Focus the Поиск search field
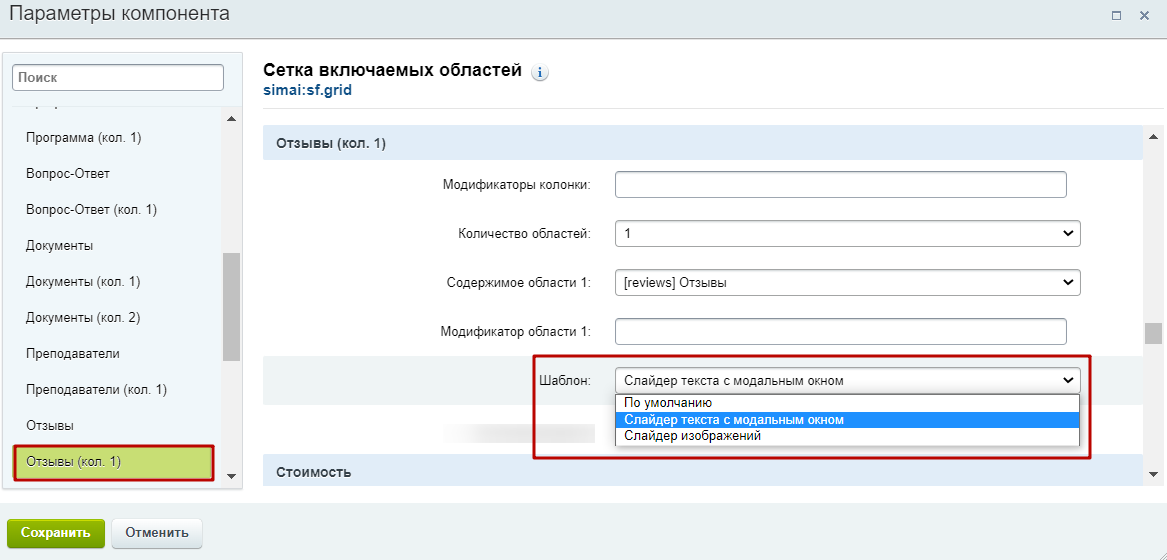 (x=118, y=77)
